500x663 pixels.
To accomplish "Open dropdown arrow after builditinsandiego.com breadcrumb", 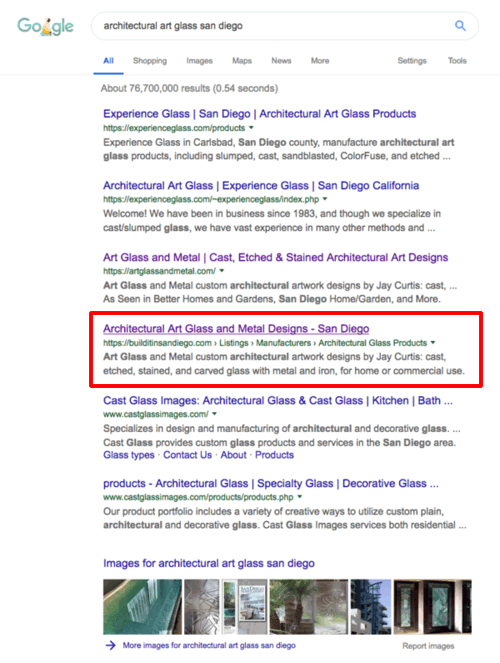I will coord(433,342).
